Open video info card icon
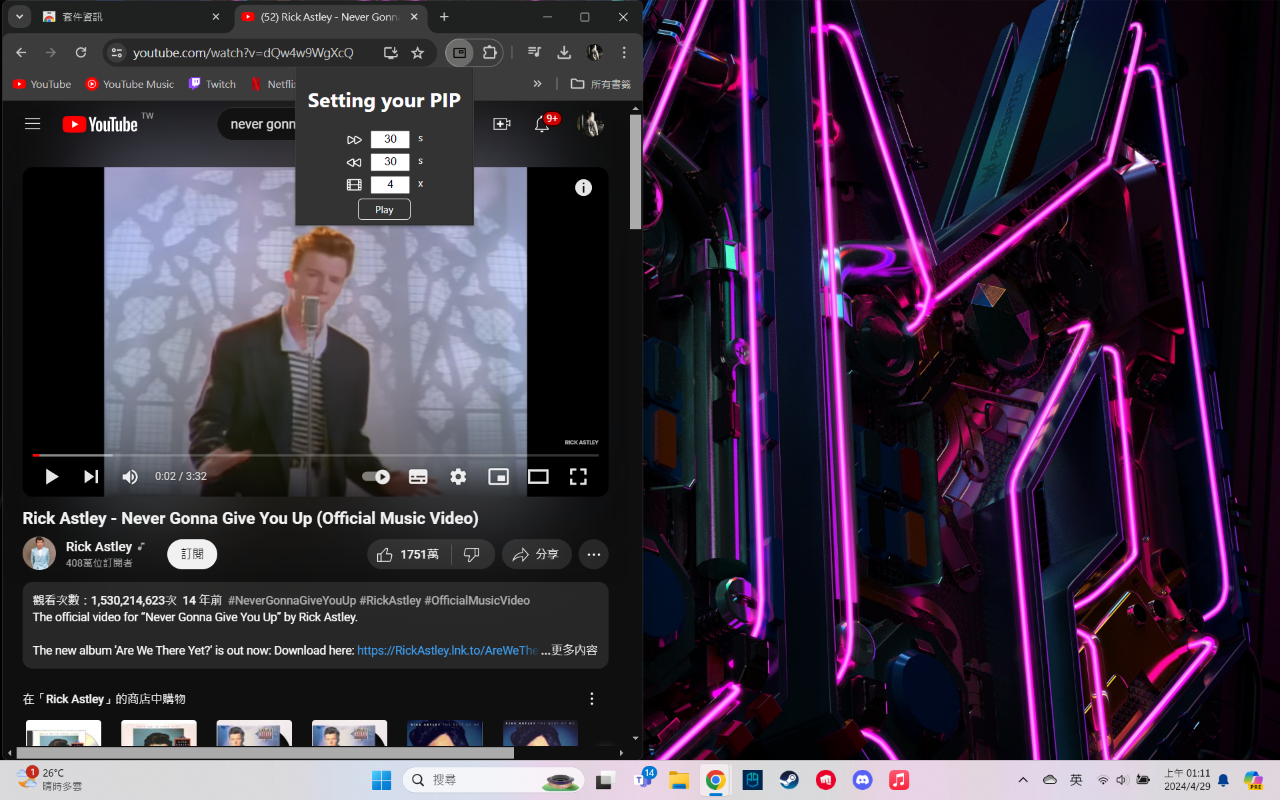This screenshot has width=1280, height=800. tap(584, 188)
